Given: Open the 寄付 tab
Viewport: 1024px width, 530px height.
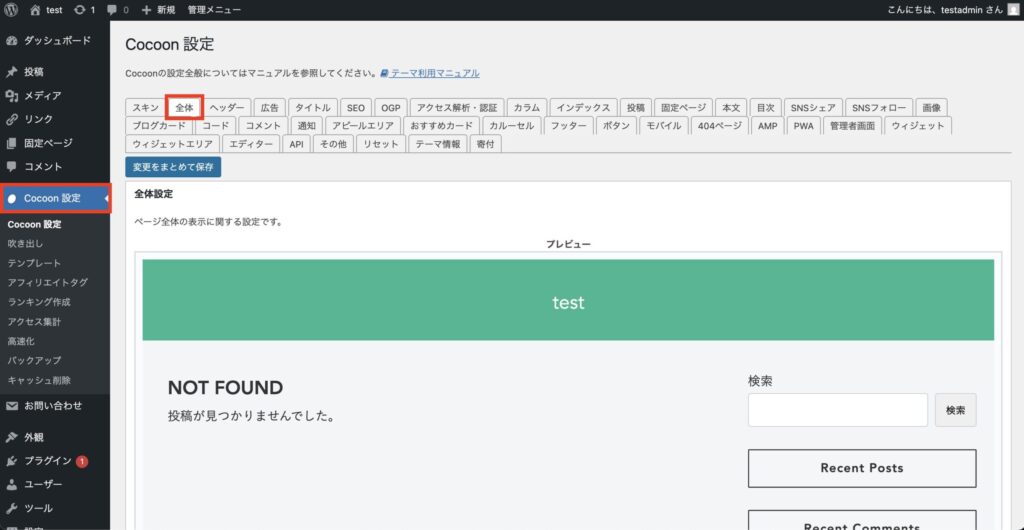Looking at the screenshot, I should tap(485, 144).
